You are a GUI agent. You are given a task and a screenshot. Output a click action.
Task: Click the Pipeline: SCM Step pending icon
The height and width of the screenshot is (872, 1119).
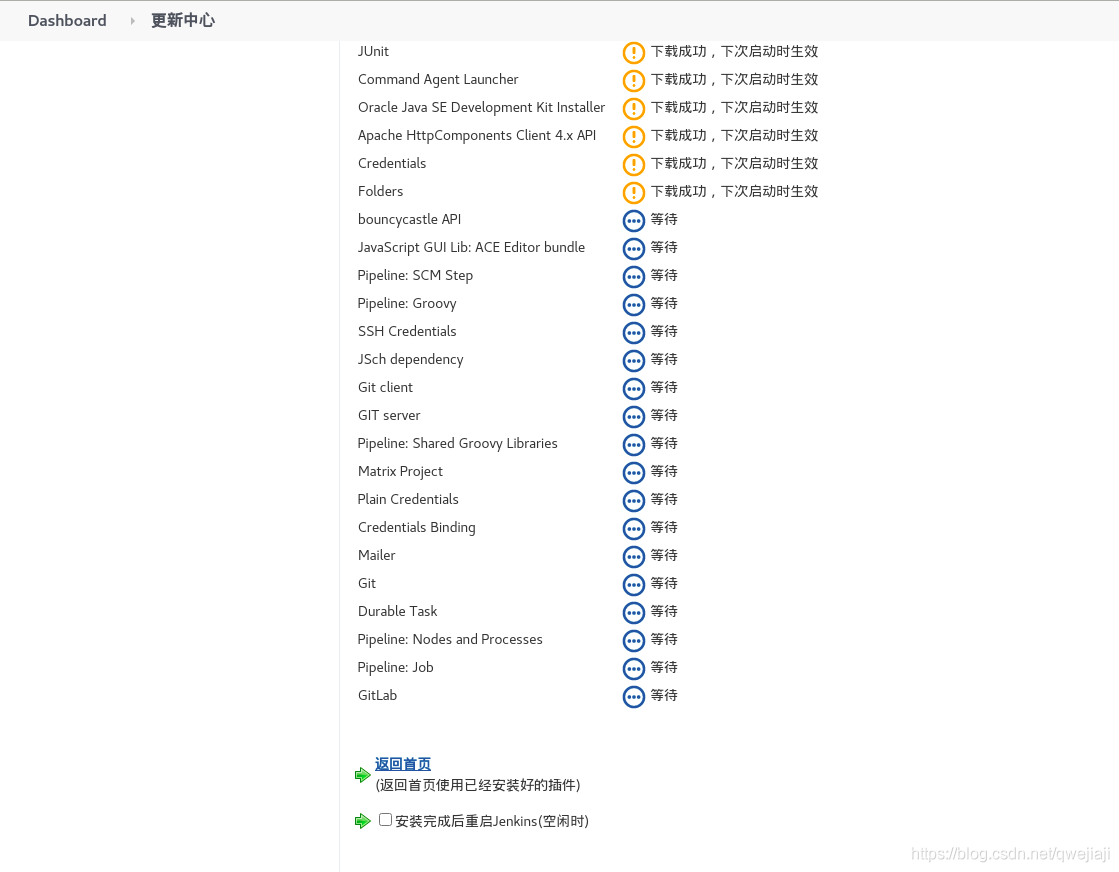pos(633,276)
